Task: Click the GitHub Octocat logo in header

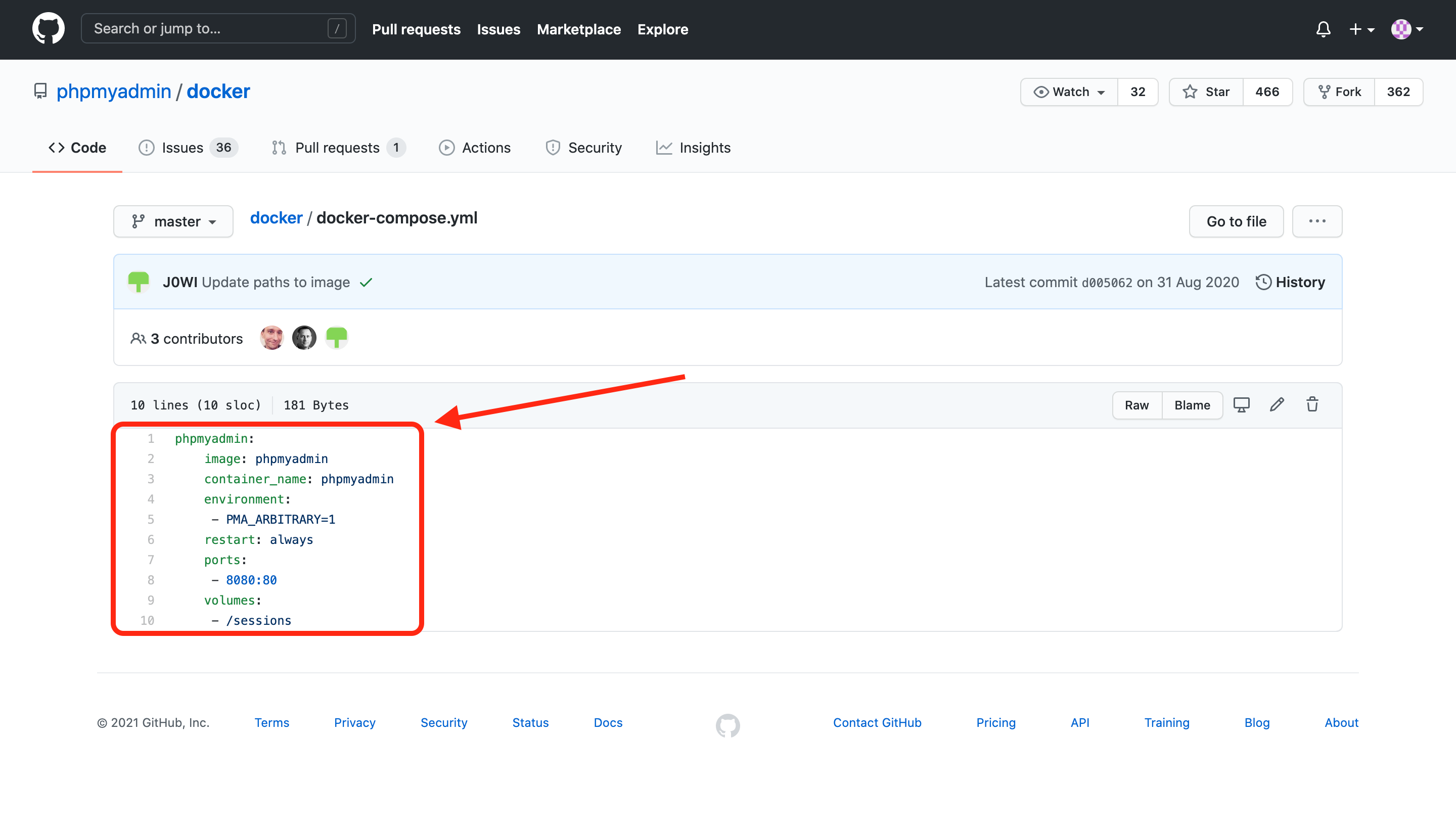Action: [x=48, y=28]
